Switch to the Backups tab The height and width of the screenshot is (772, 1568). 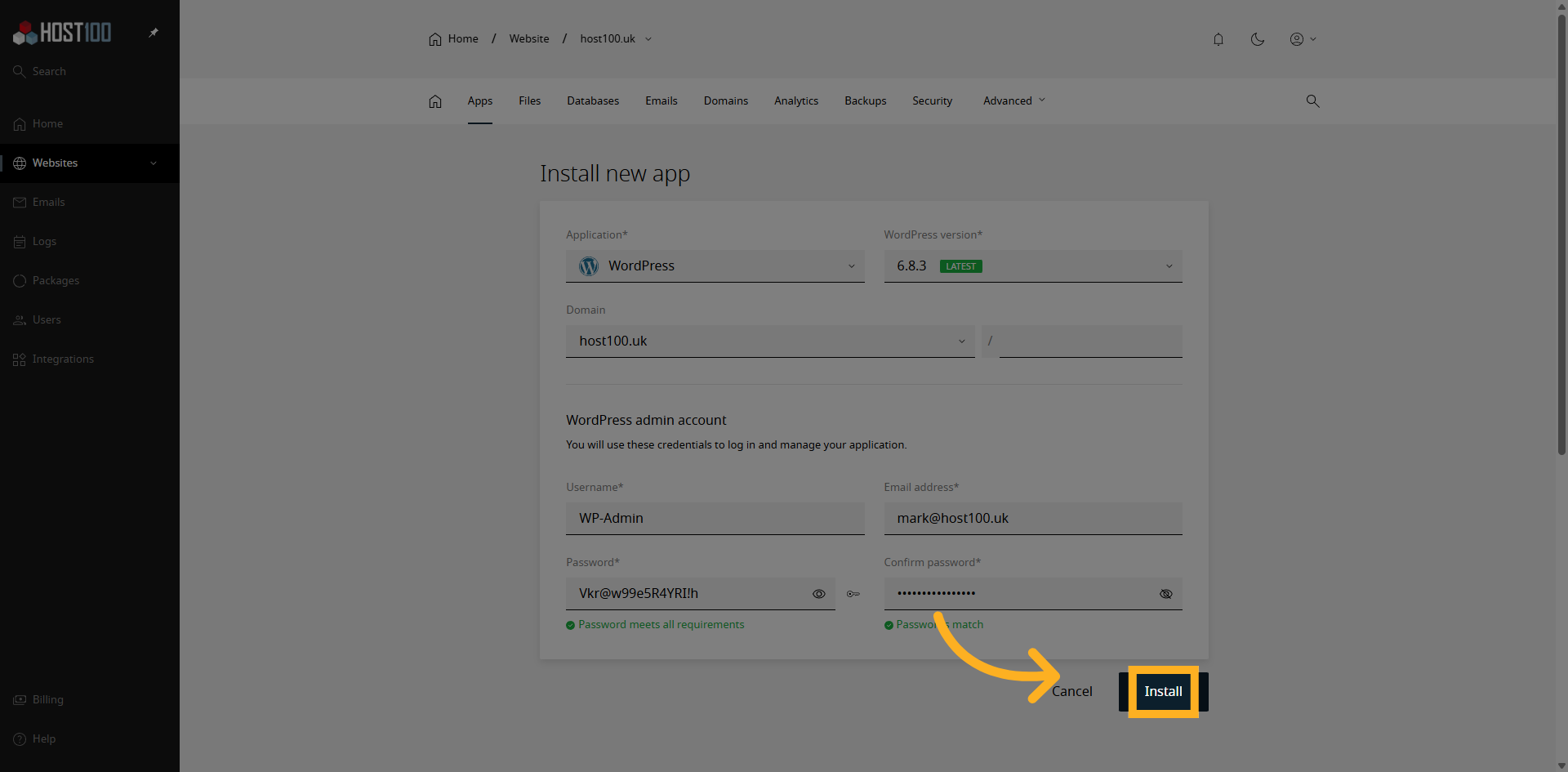point(866,100)
